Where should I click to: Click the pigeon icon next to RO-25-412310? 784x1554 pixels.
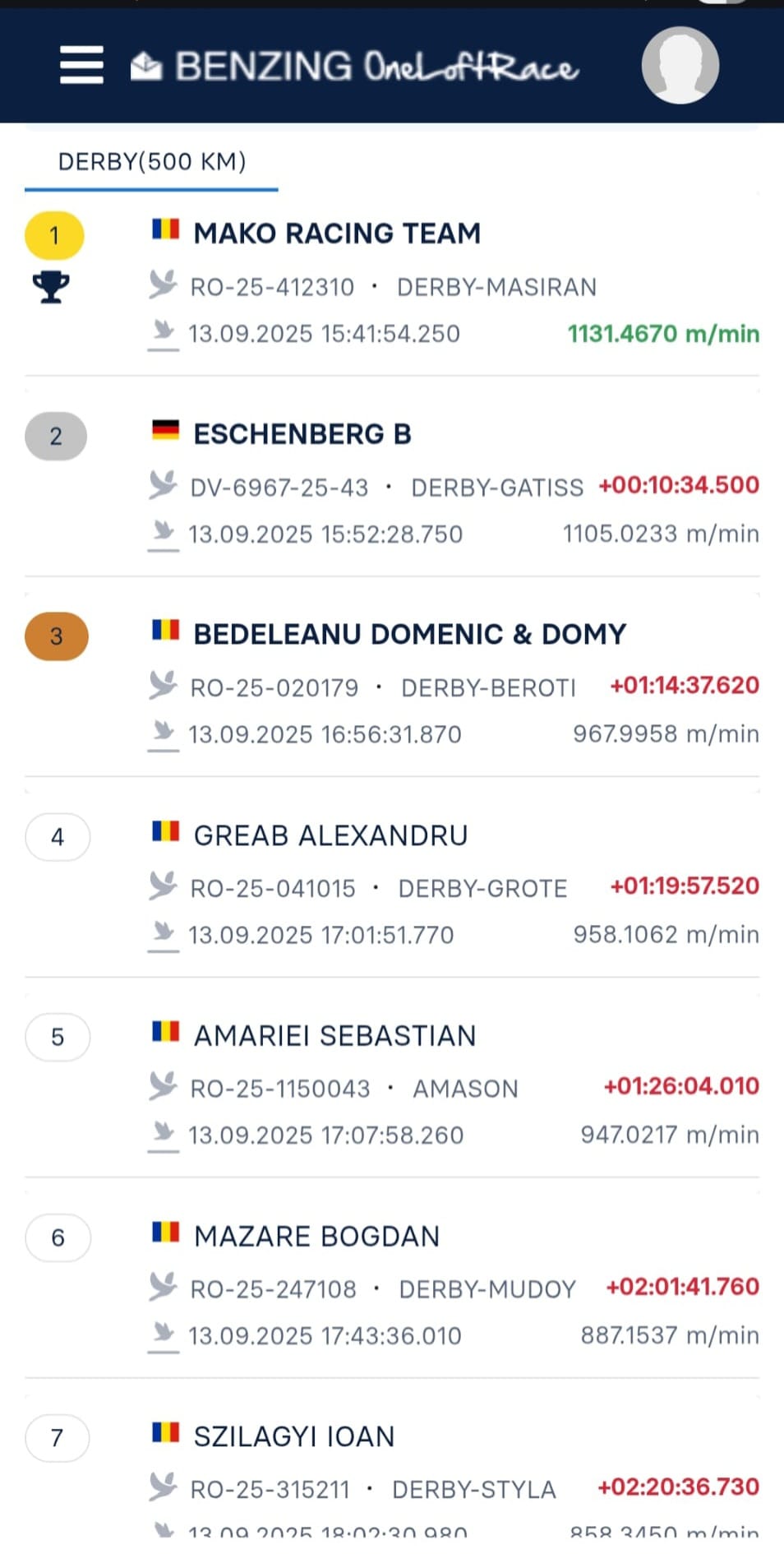(x=163, y=285)
